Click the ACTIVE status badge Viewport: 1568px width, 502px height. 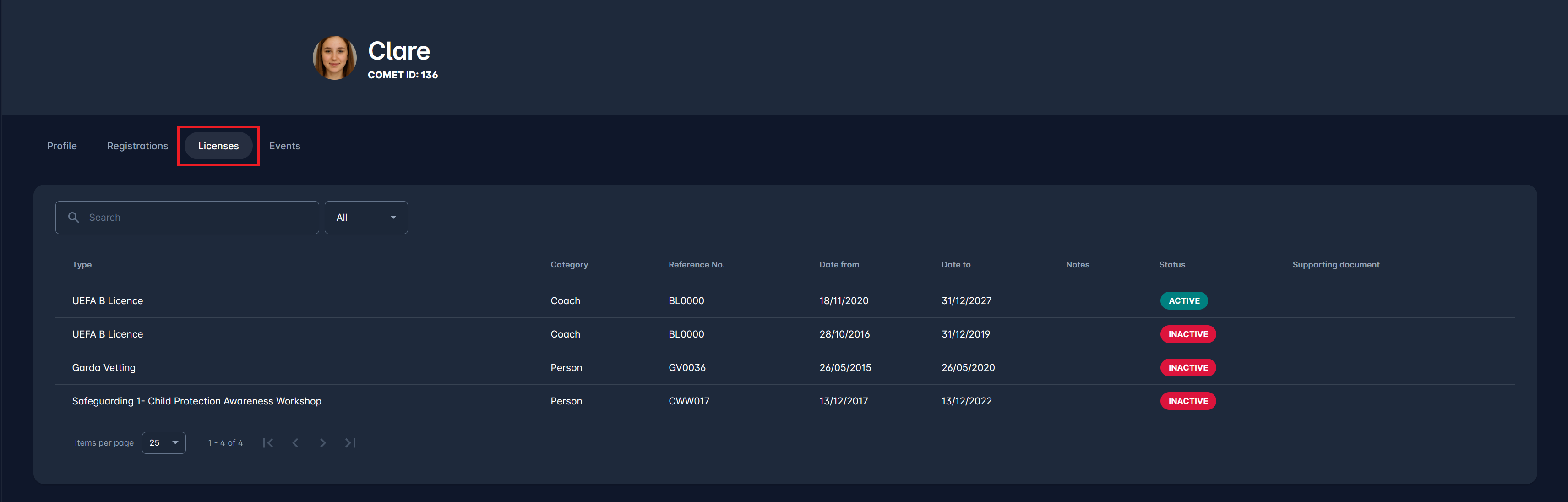pos(1183,300)
